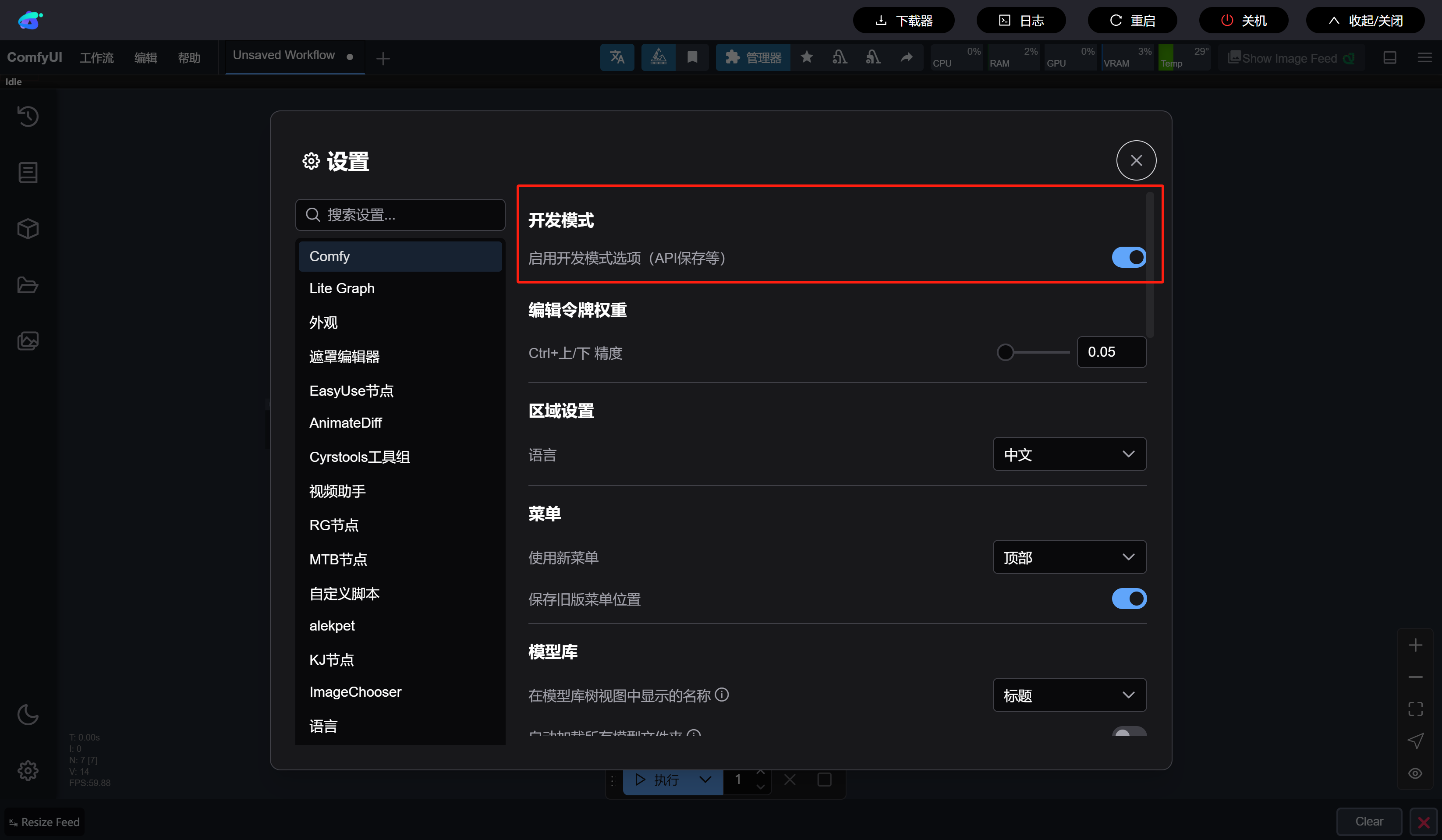The width and height of the screenshot is (1442, 840).
Task: Select EasyUse节点 settings category
Action: pos(400,391)
